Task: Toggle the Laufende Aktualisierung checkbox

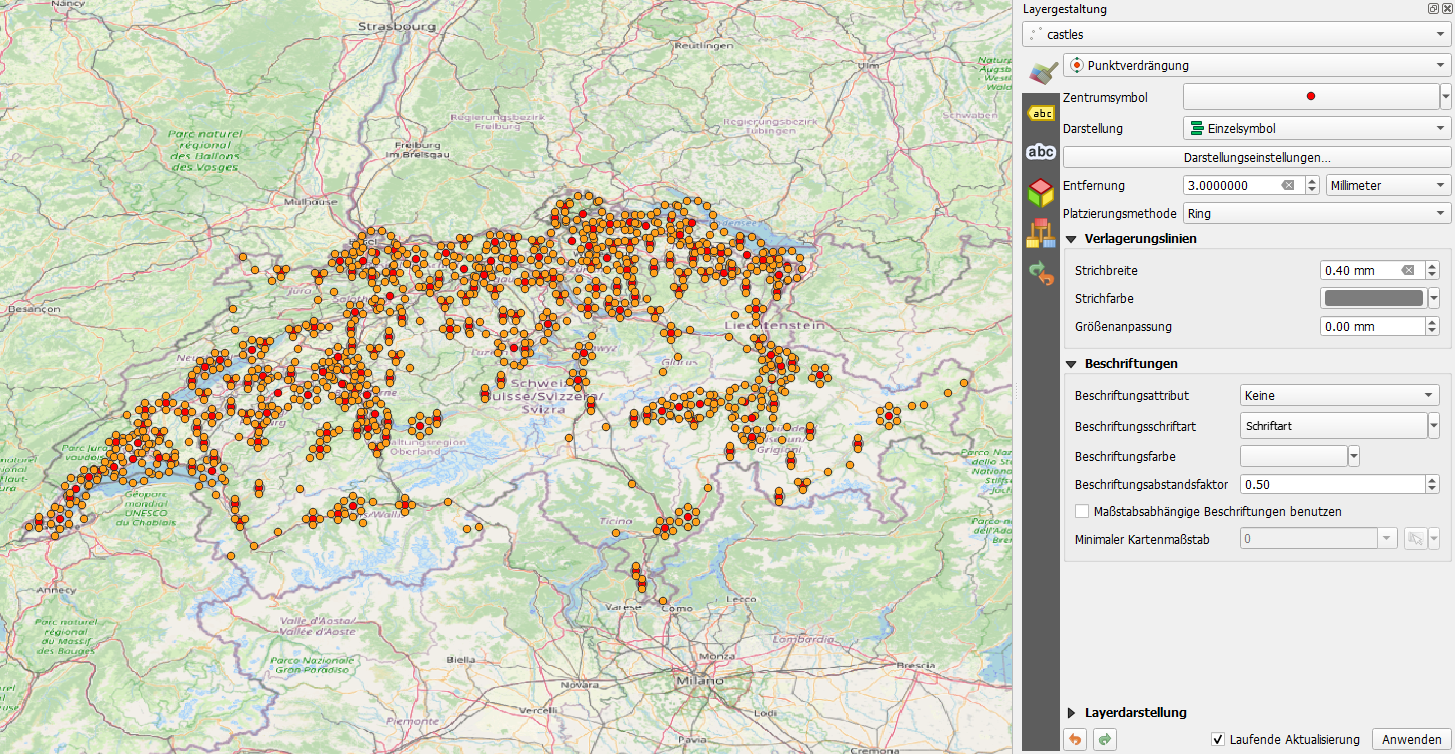Action: 1217,739
